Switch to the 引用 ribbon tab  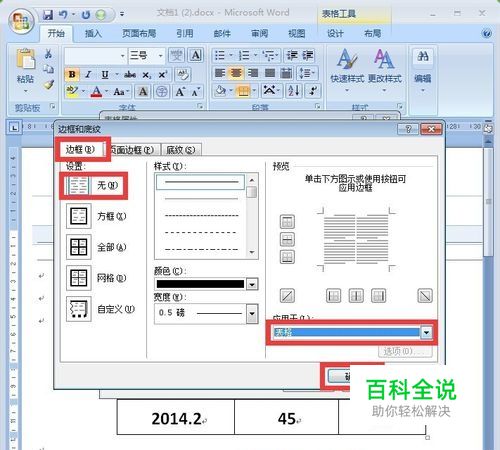click(x=185, y=33)
